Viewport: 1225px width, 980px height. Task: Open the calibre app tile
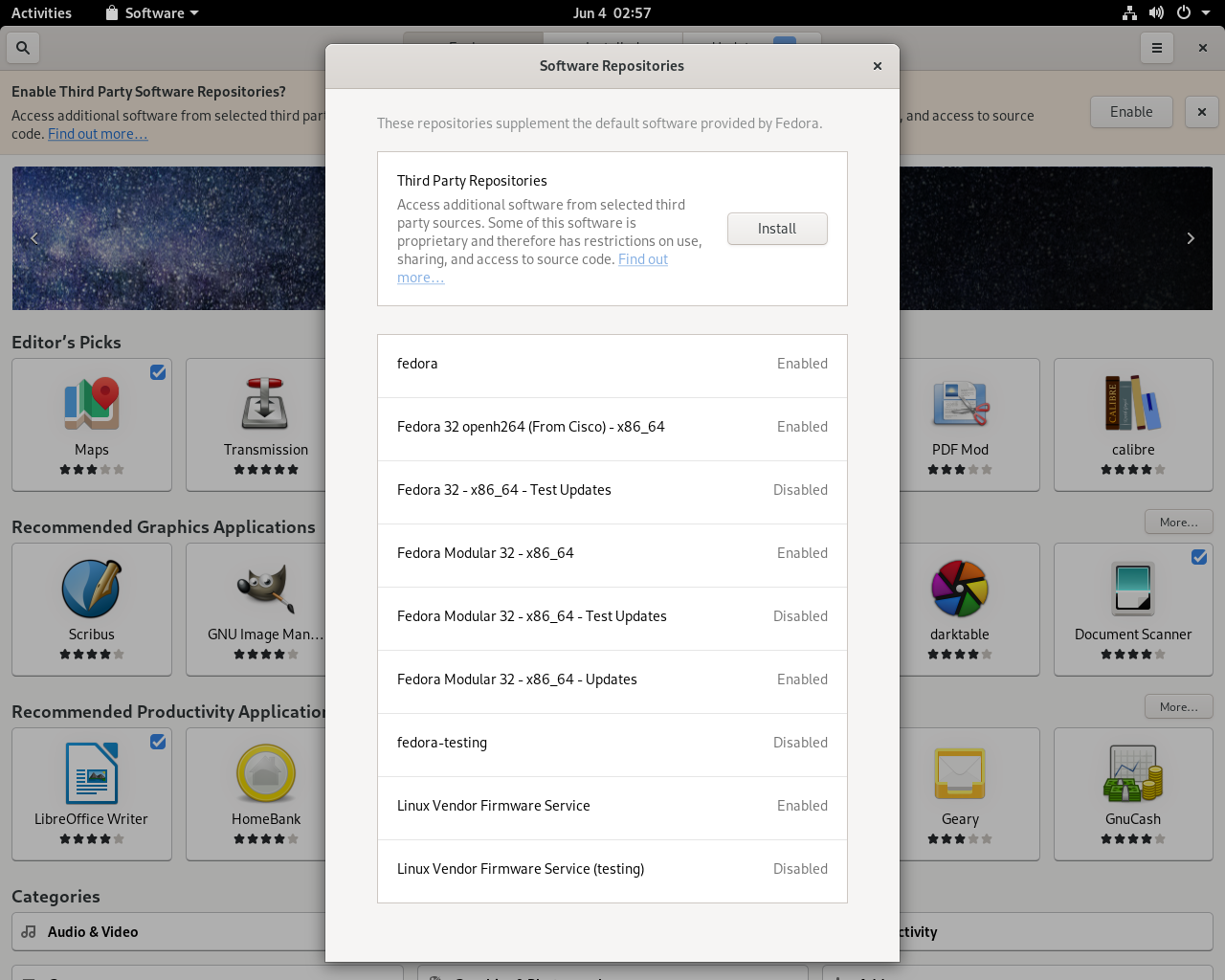(x=1133, y=425)
